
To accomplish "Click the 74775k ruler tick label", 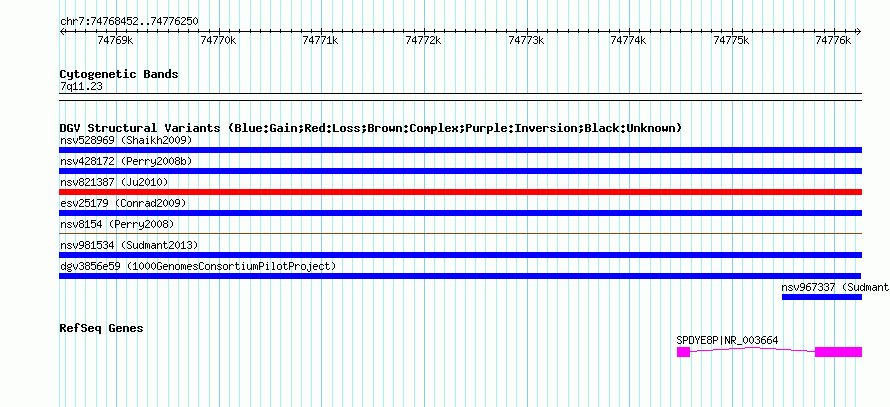I will 731,40.
